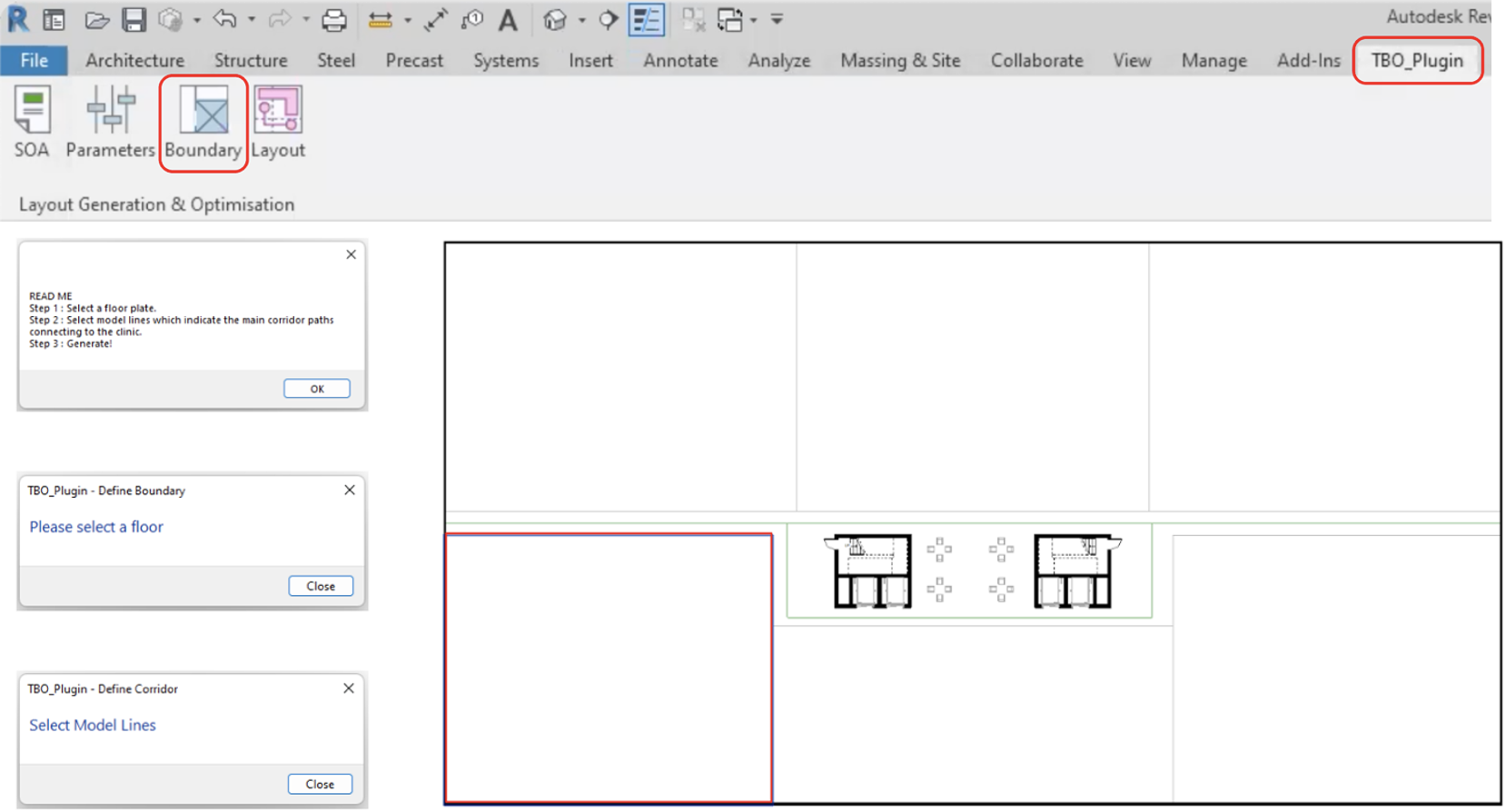The image size is (1506, 812).
Task: Click the Print icon
Action: [x=333, y=20]
